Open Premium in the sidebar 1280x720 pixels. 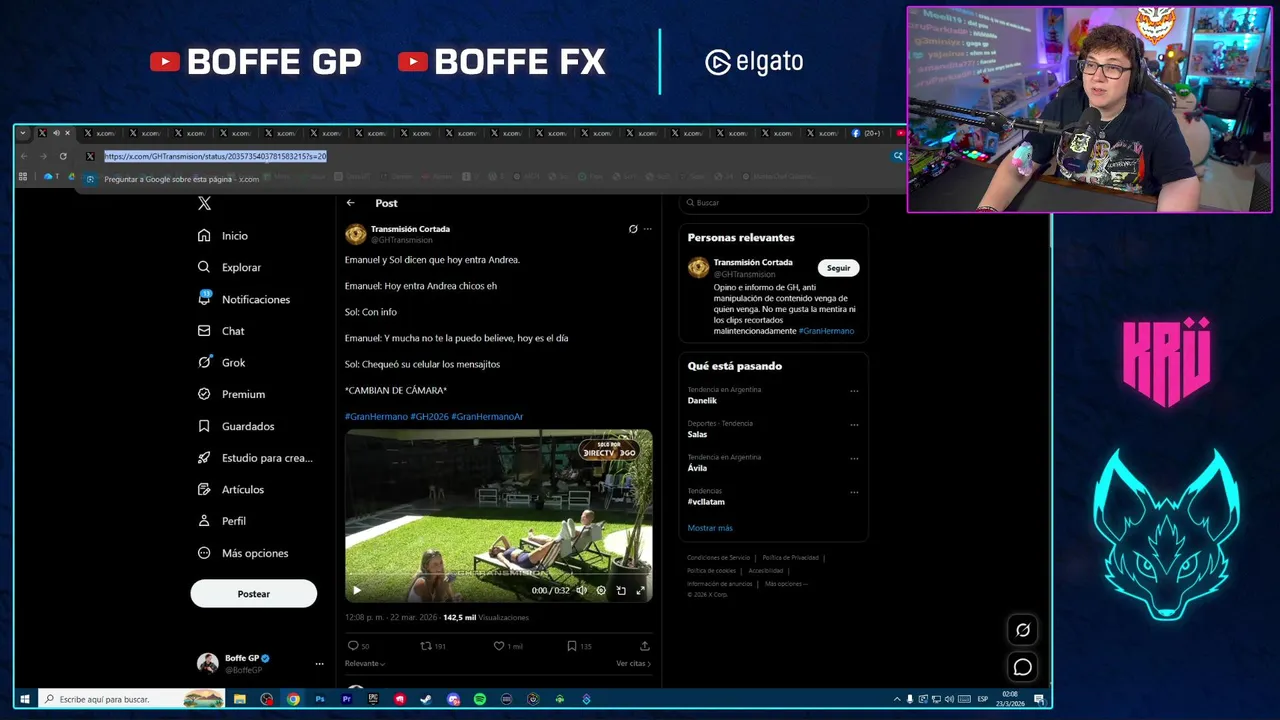tap(231, 394)
